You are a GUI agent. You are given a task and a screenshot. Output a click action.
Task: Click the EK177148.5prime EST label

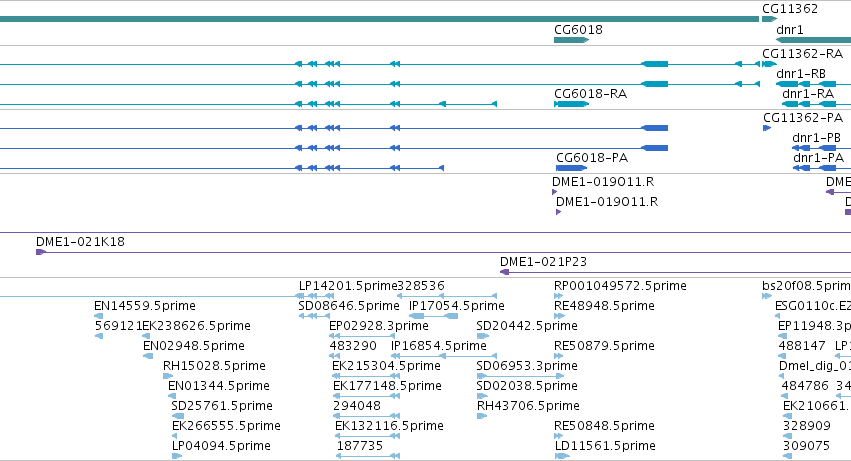click(x=388, y=387)
